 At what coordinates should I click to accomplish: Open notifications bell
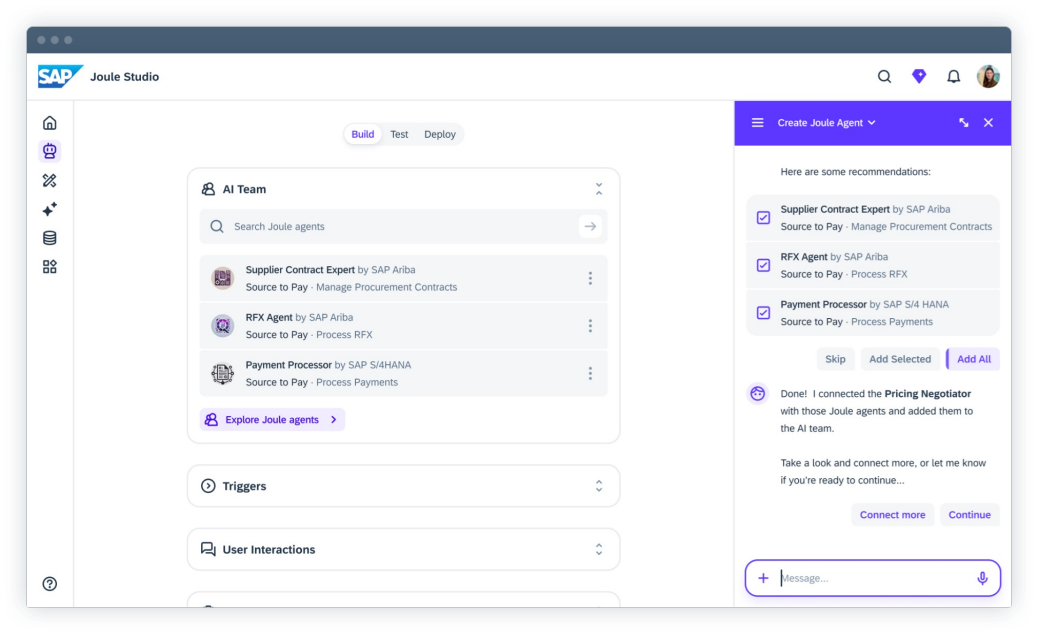(953, 77)
